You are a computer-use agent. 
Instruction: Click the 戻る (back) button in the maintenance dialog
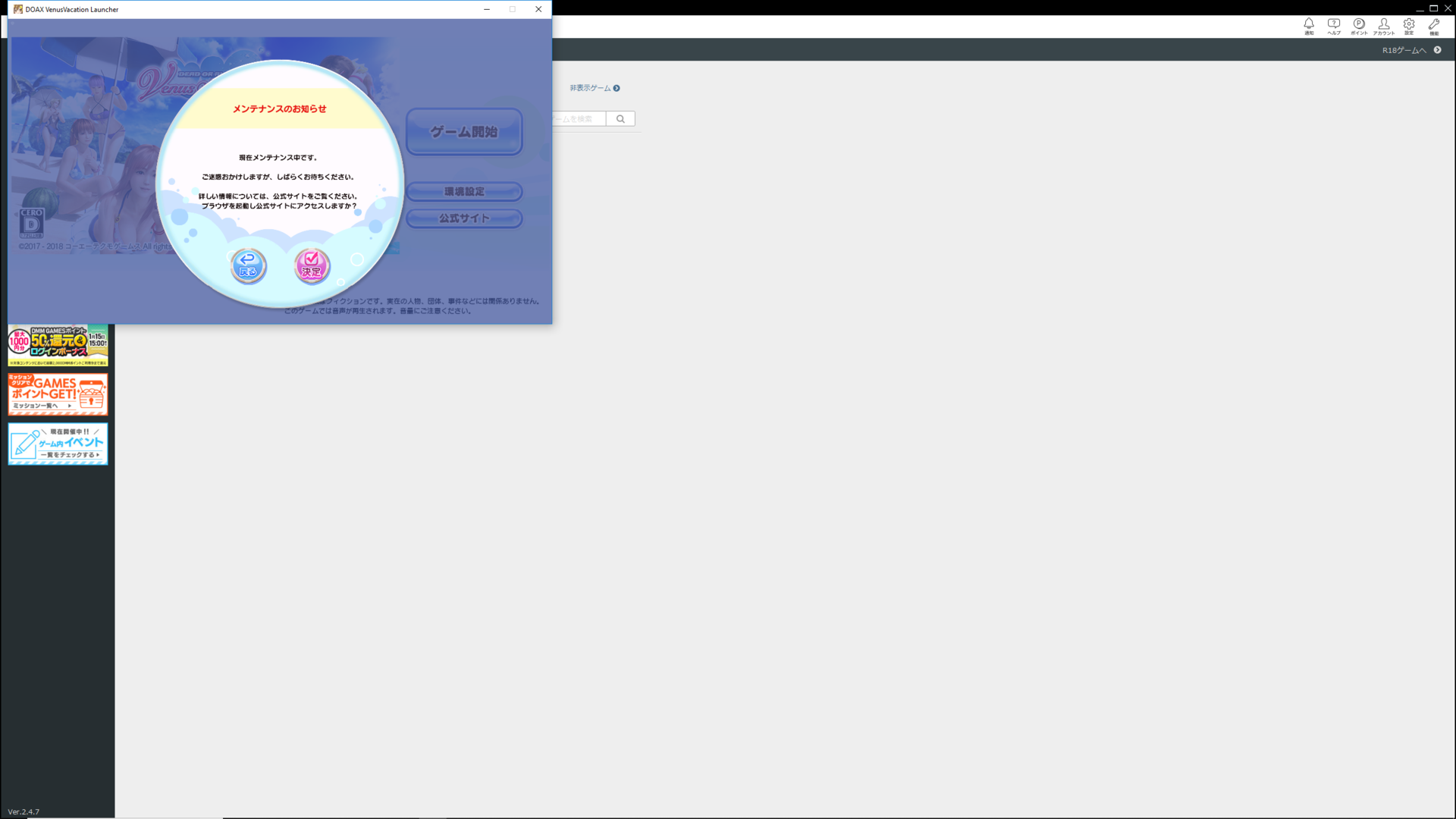[x=248, y=266]
